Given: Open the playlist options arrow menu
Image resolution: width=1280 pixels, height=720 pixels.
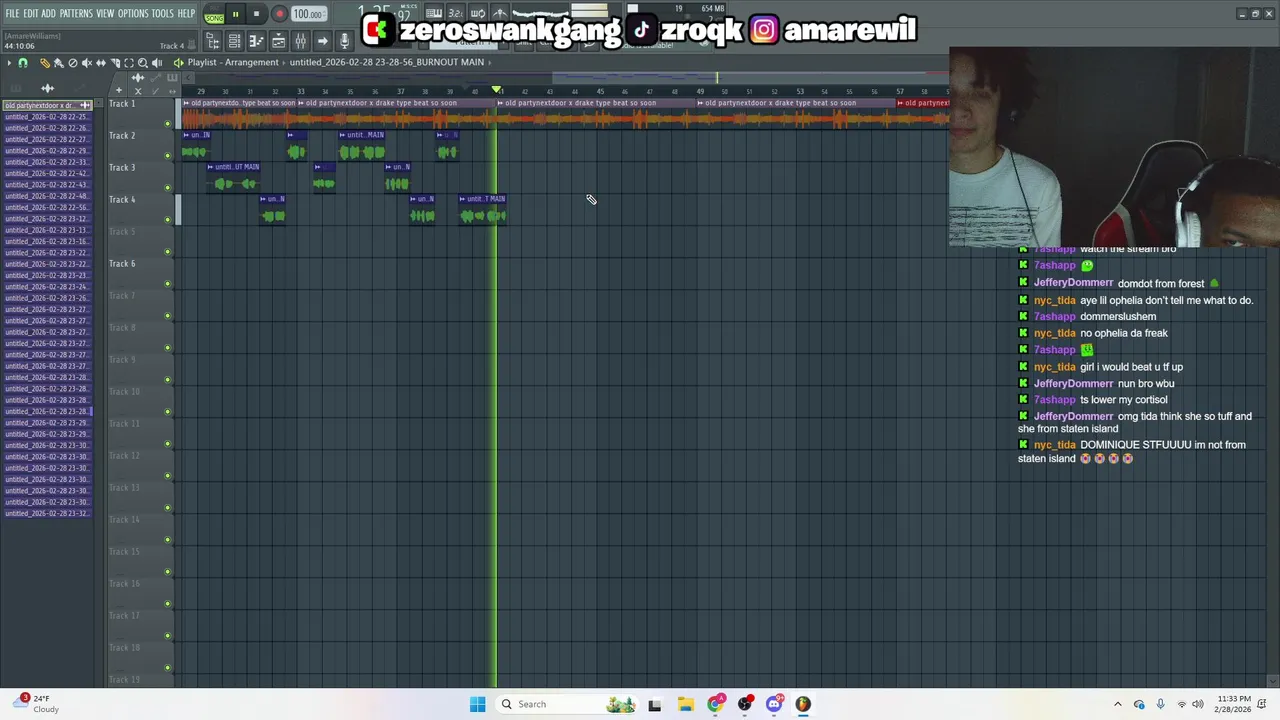Looking at the screenshot, I should [x=9, y=63].
